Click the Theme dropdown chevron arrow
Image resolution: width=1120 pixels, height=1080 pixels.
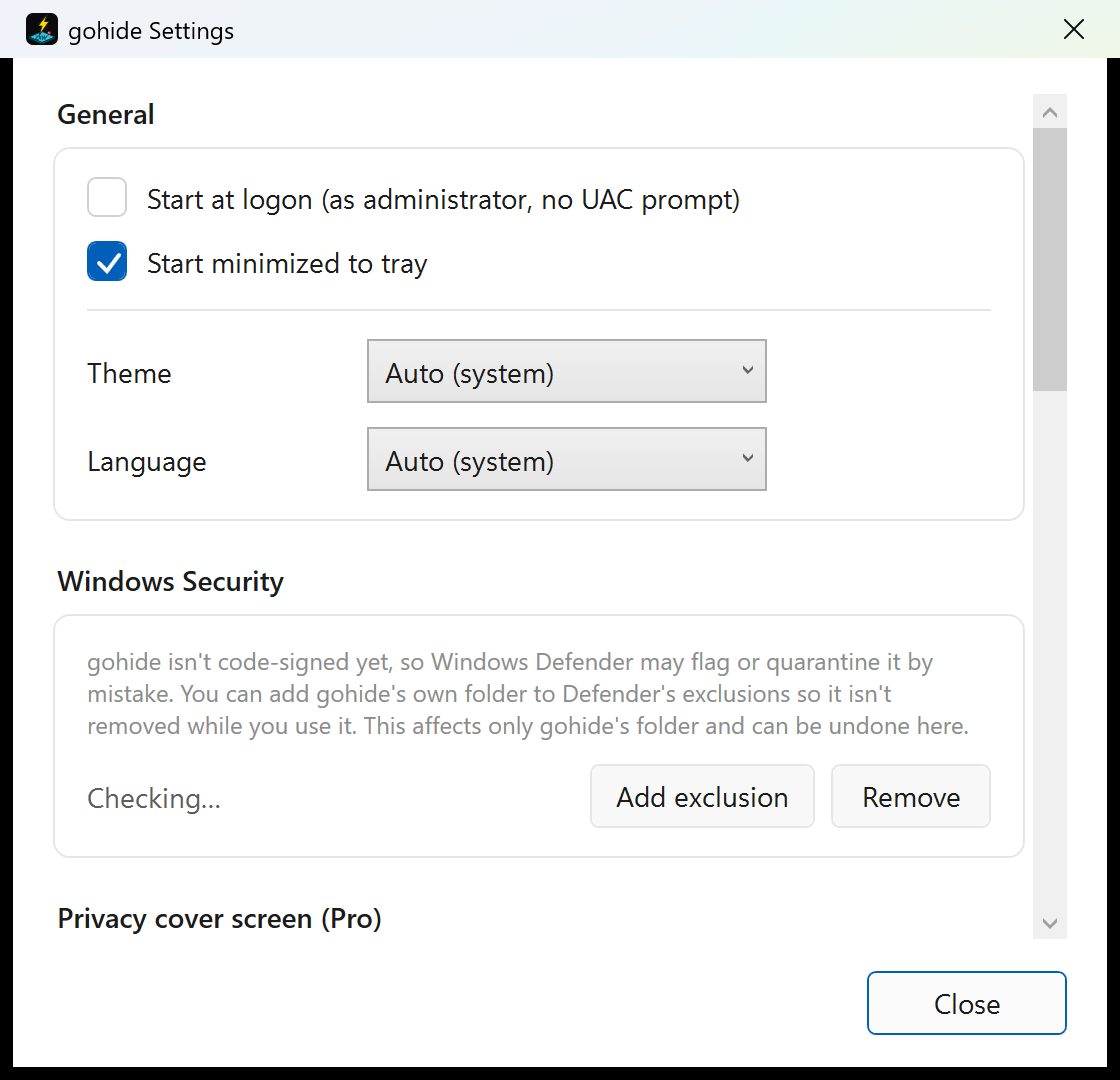coord(747,370)
